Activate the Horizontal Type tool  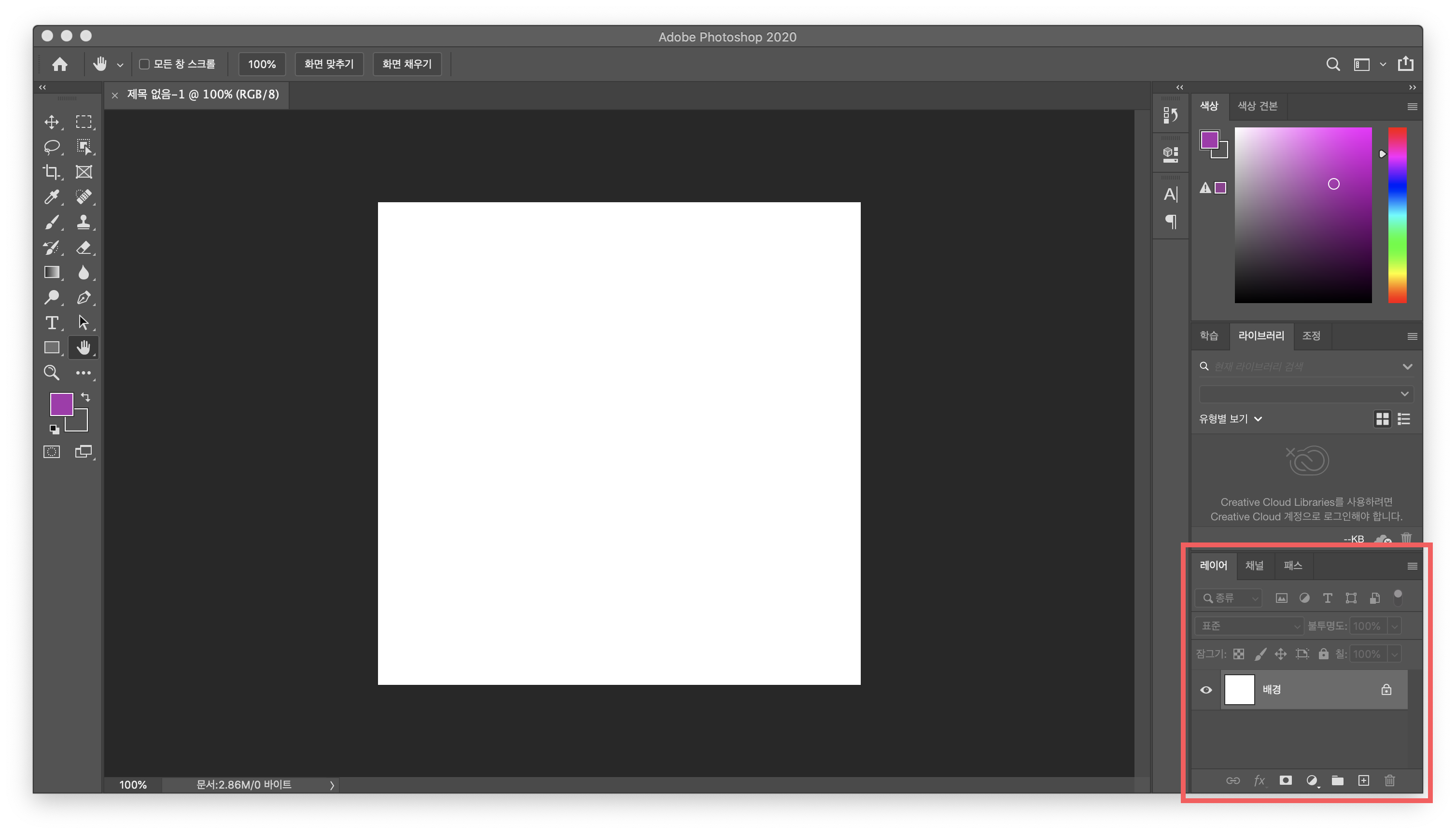click(x=52, y=322)
